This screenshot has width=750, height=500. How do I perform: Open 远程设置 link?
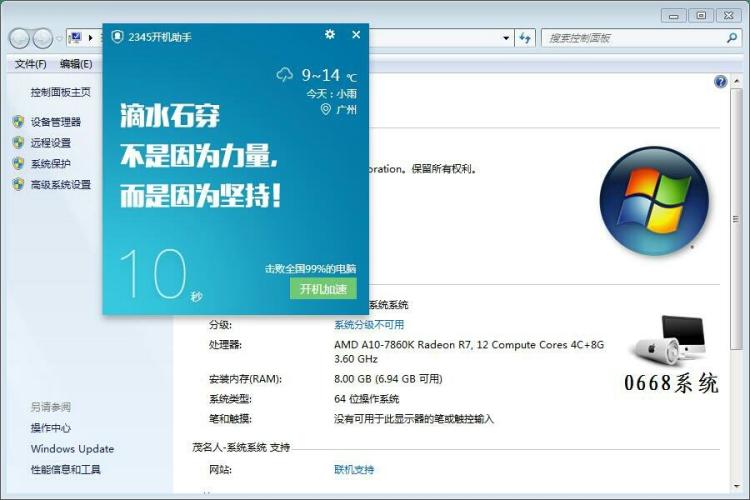coord(51,143)
